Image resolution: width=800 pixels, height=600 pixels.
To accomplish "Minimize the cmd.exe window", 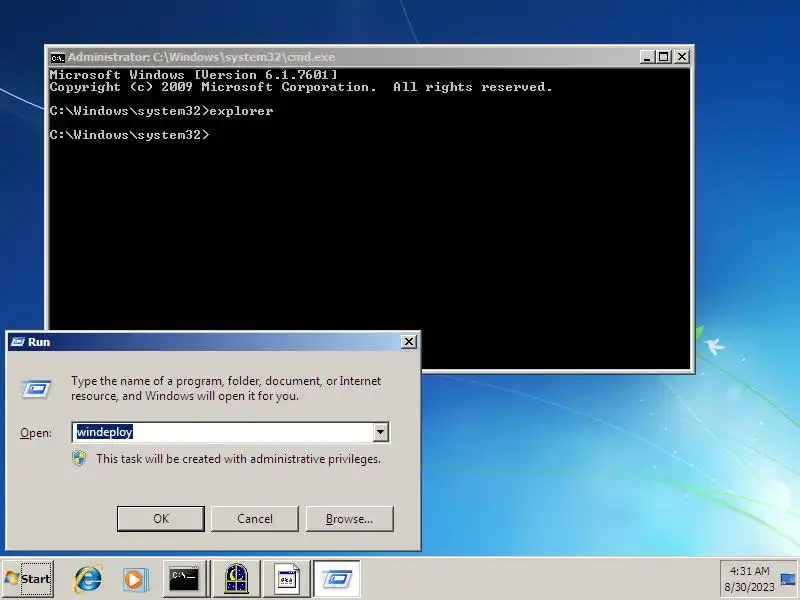I will tap(647, 57).
